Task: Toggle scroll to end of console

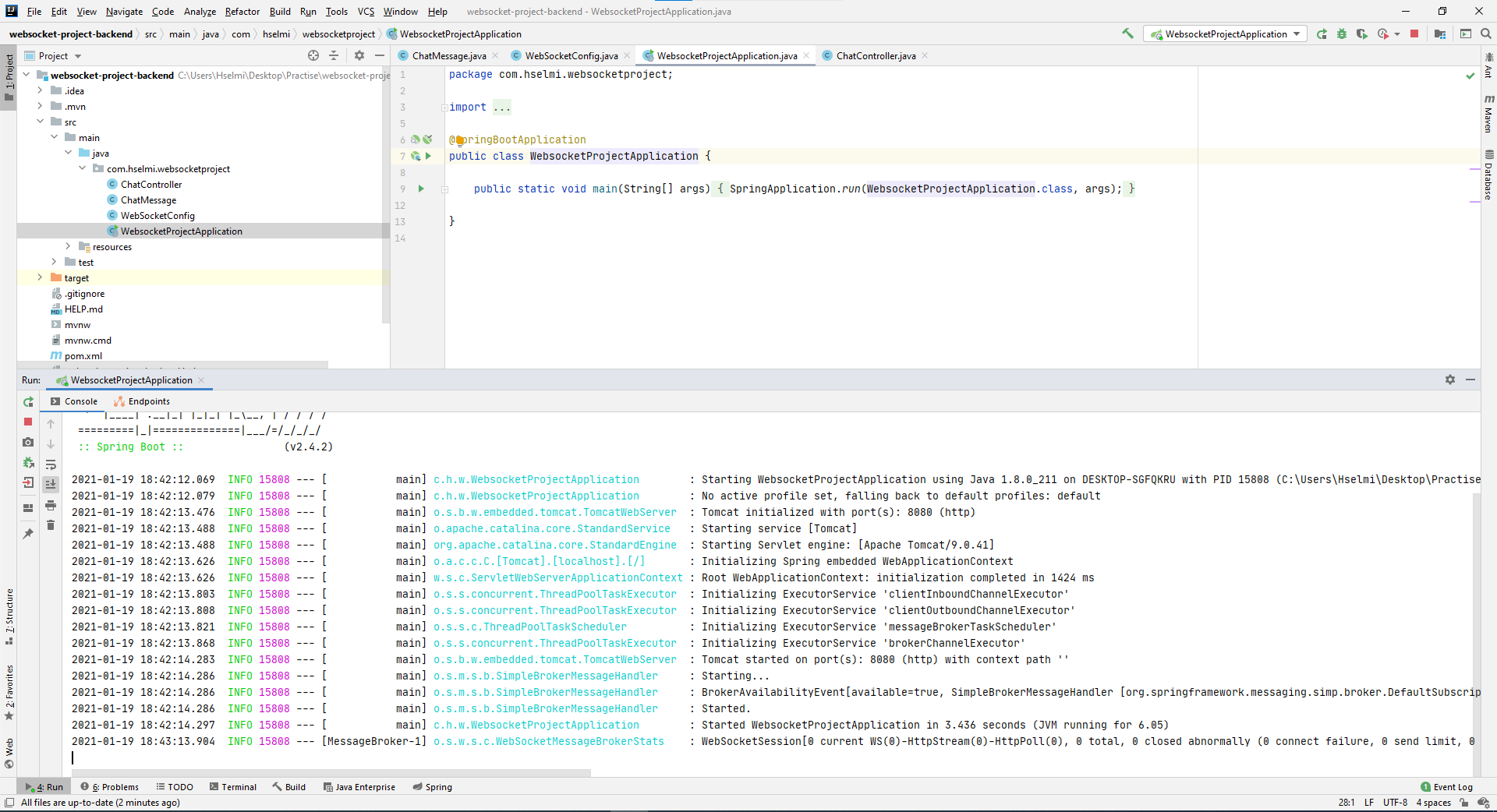Action: [x=51, y=484]
